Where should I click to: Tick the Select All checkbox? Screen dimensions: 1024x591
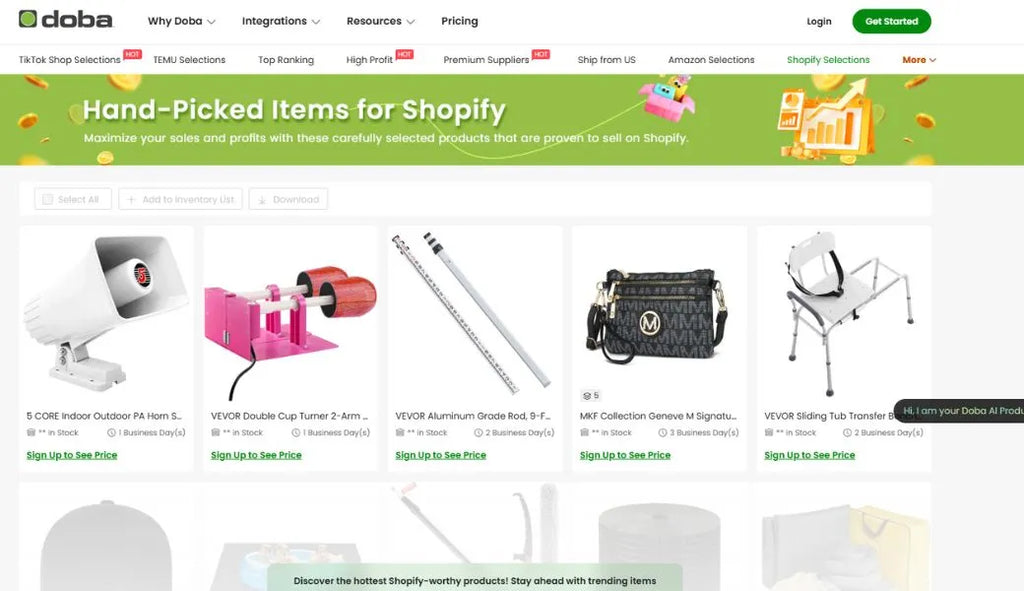pos(48,199)
